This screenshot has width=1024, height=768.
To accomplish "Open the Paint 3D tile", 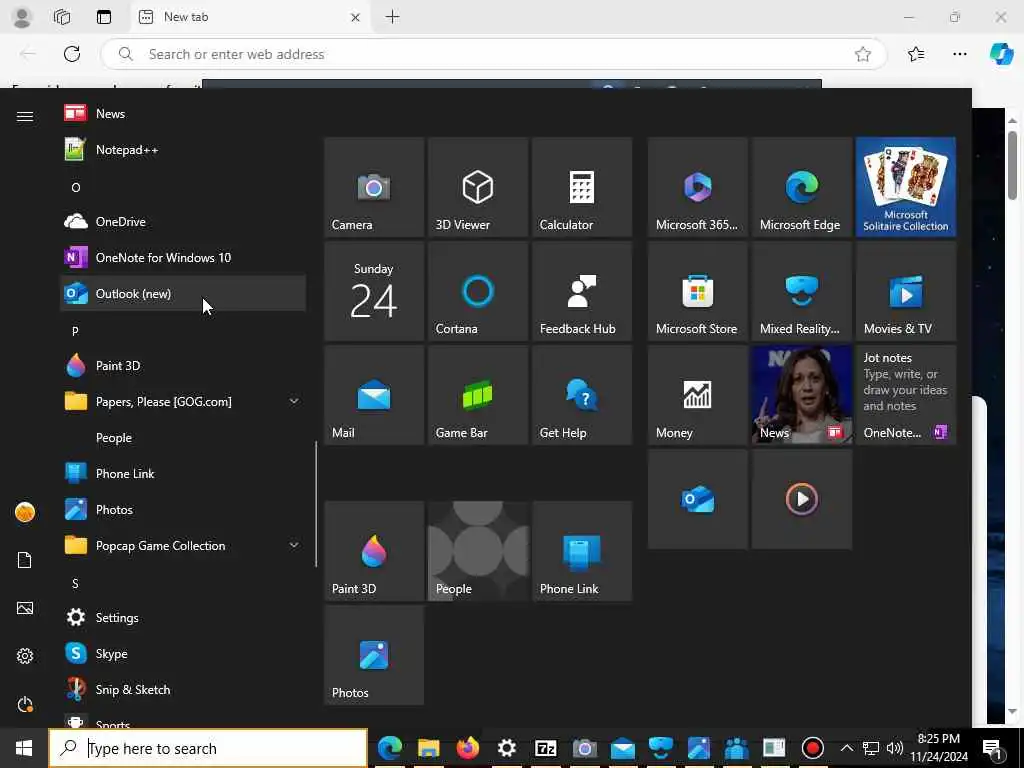I will click(374, 551).
